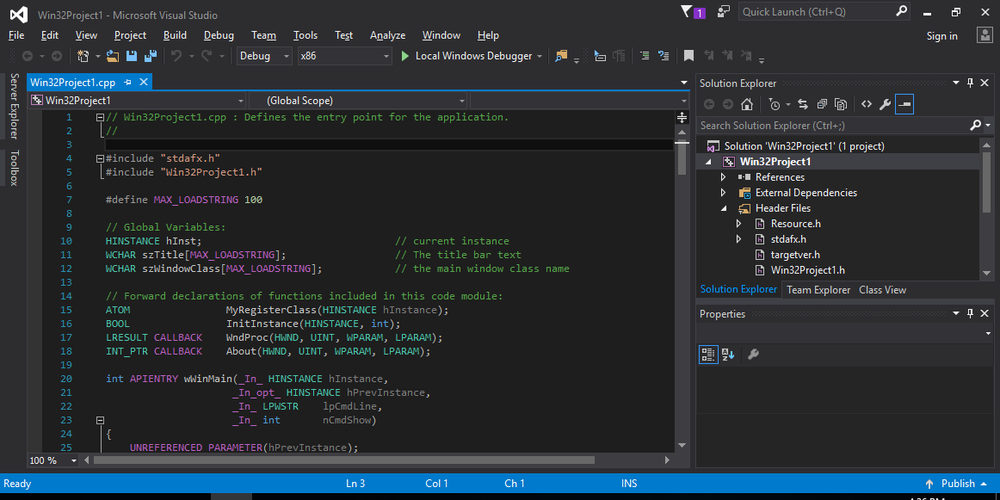Switch Properties to Alphabetical sort
Image resolution: width=1000 pixels, height=500 pixels.
coord(728,355)
